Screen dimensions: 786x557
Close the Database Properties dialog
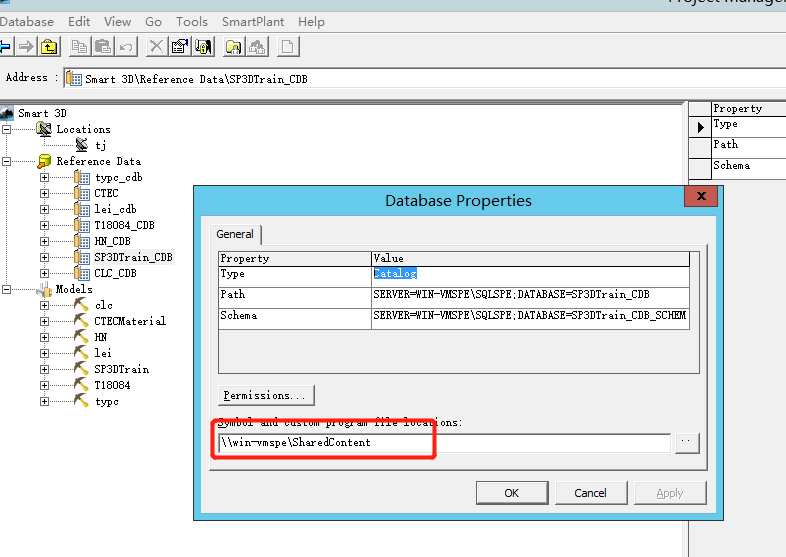pyautogui.click(x=701, y=196)
